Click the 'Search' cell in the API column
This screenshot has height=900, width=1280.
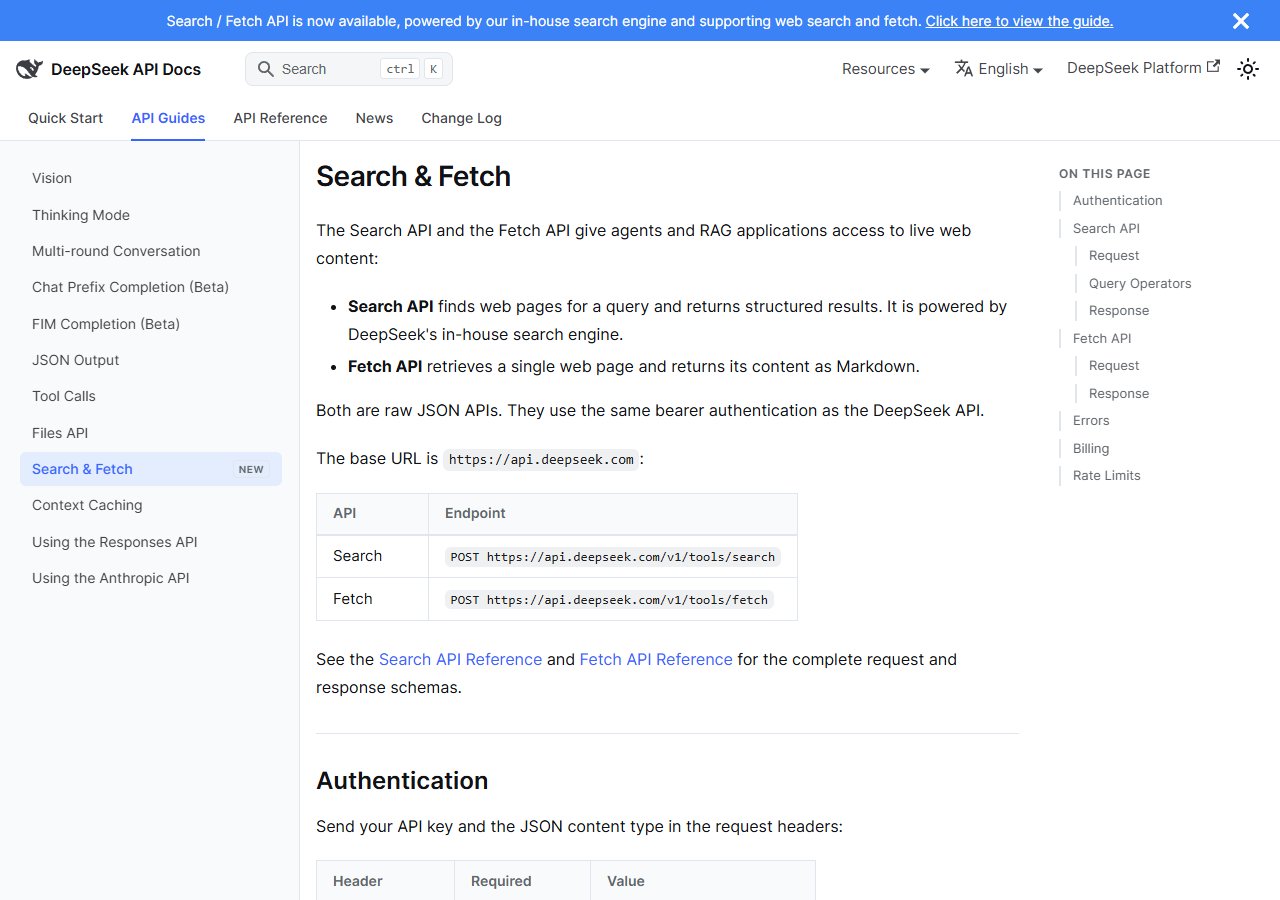pyautogui.click(x=372, y=556)
